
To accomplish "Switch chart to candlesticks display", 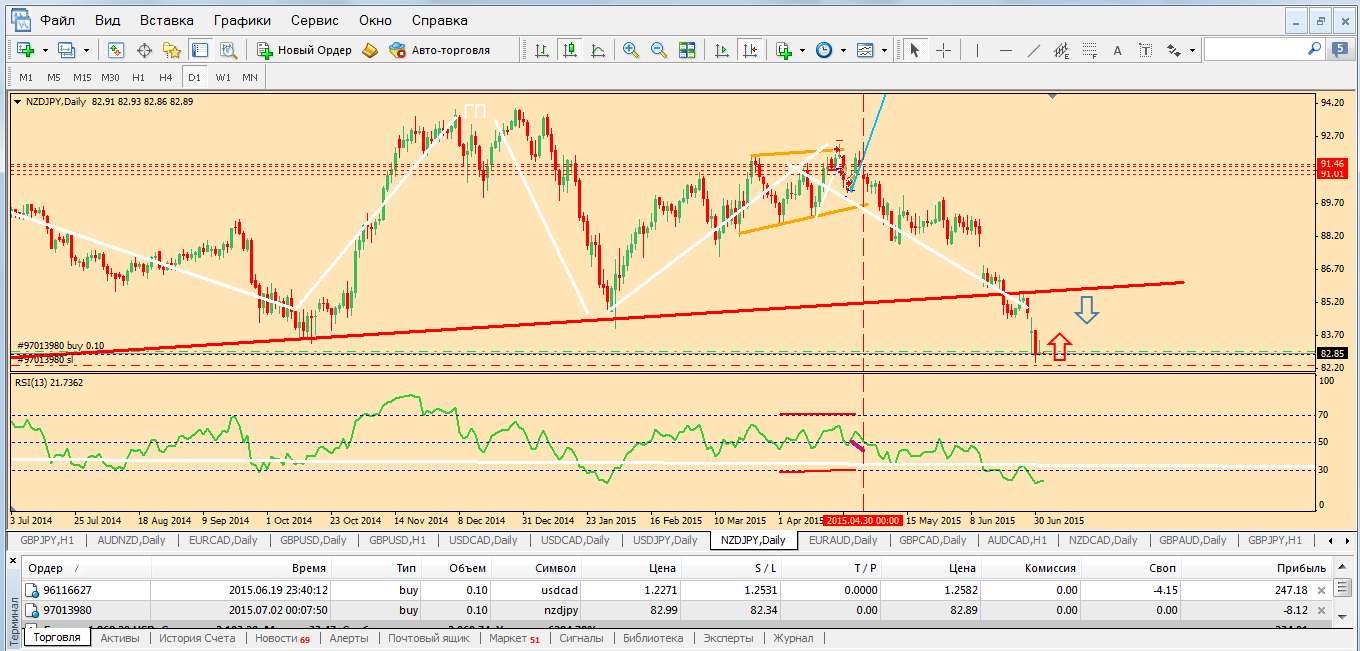I will pyautogui.click(x=570, y=50).
